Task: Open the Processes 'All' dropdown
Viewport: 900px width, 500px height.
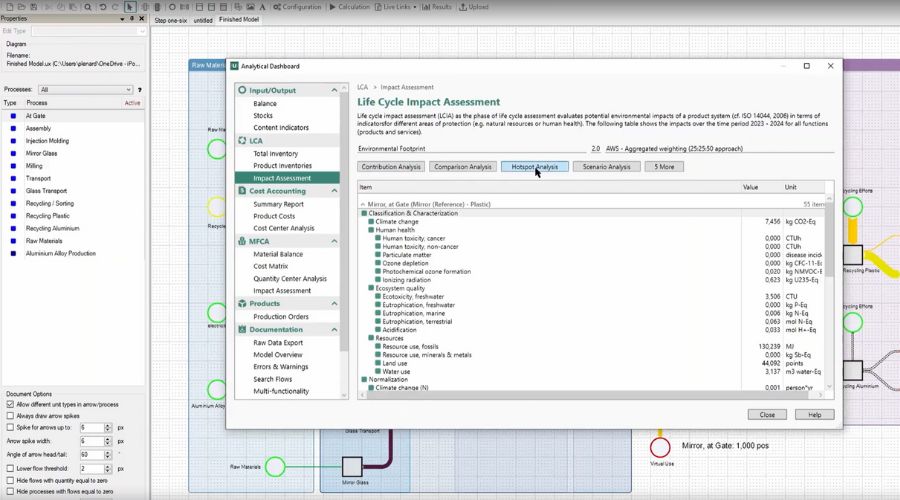Action: pos(86,90)
